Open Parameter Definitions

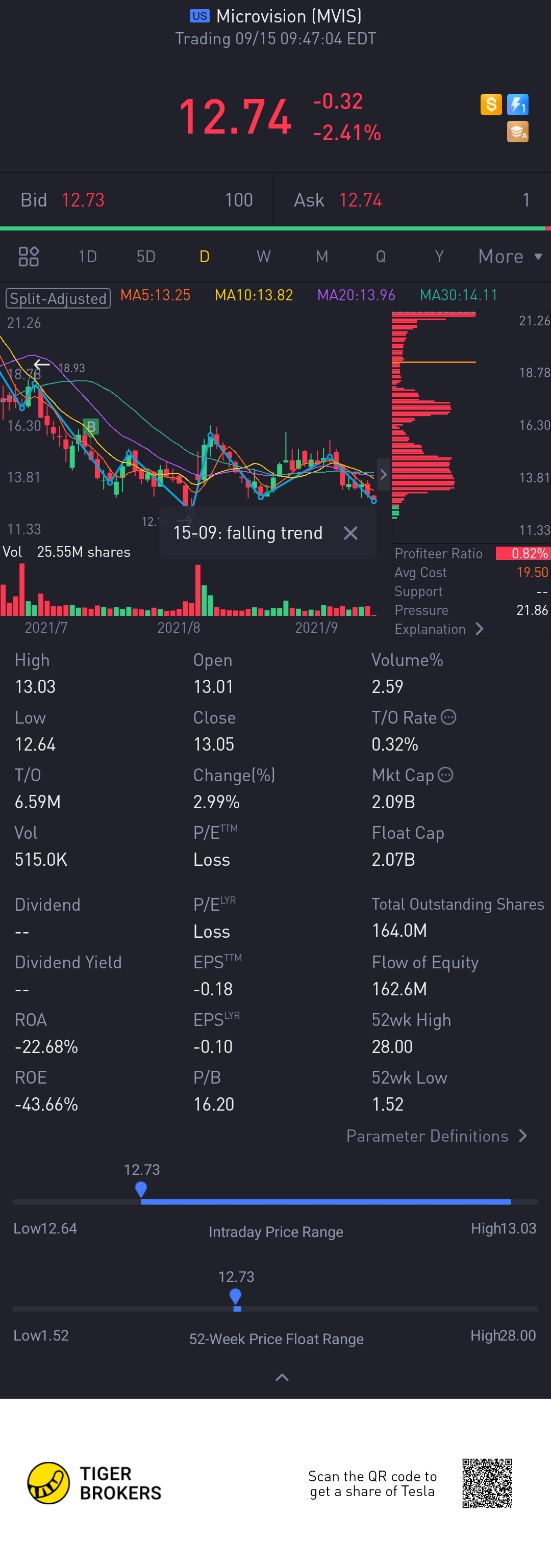(x=437, y=1136)
